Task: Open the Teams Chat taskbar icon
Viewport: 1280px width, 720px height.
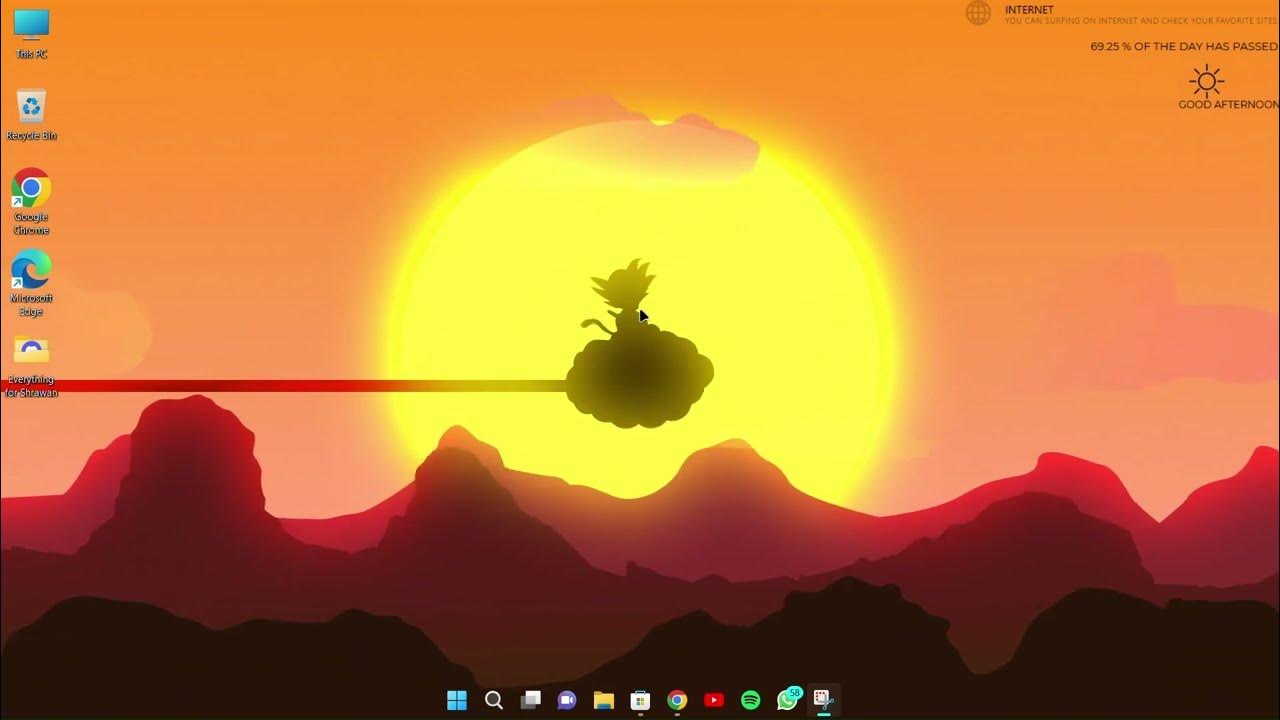Action: [567, 700]
